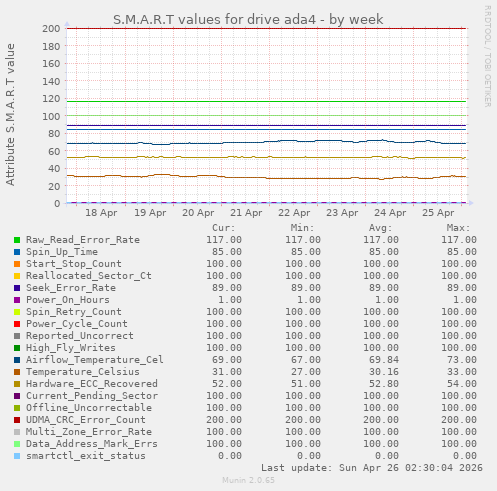Screen dimensions: 497x491
Task: Click the Temperature_Celsius legend label
Action: (x=83, y=372)
